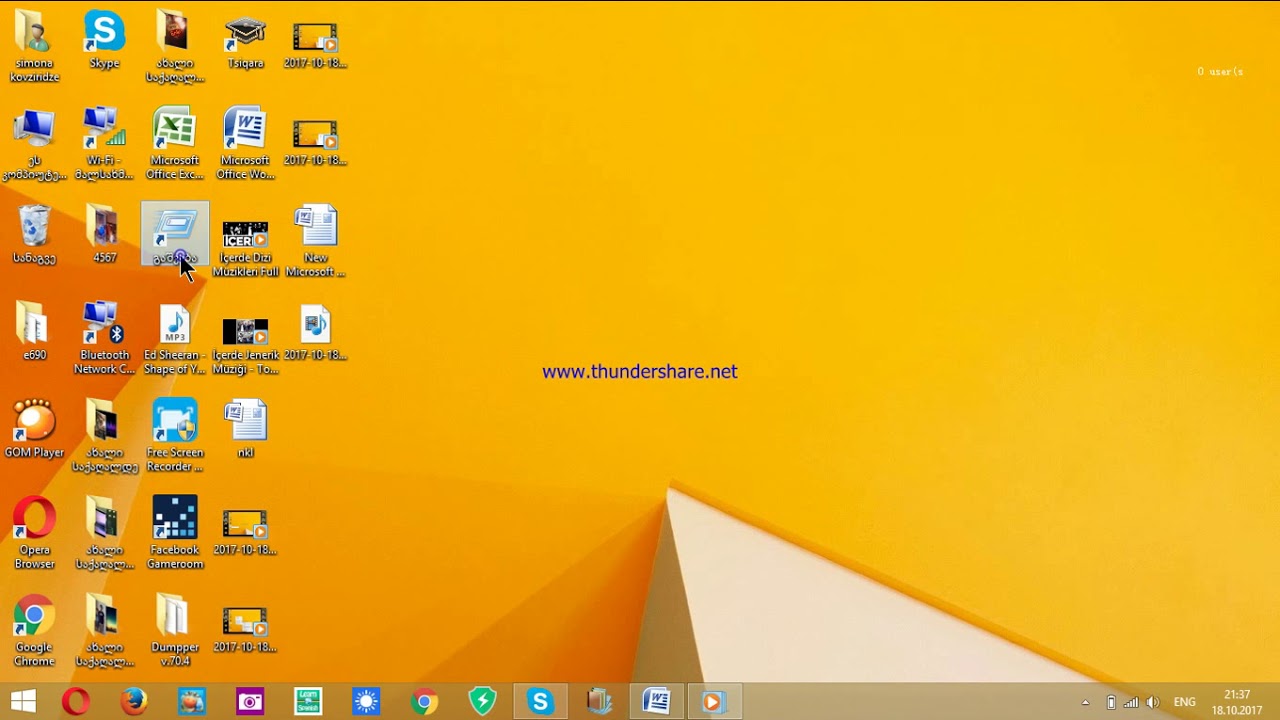Launch Opera Browser desktop shortcut
1280x720 pixels.
tap(34, 533)
